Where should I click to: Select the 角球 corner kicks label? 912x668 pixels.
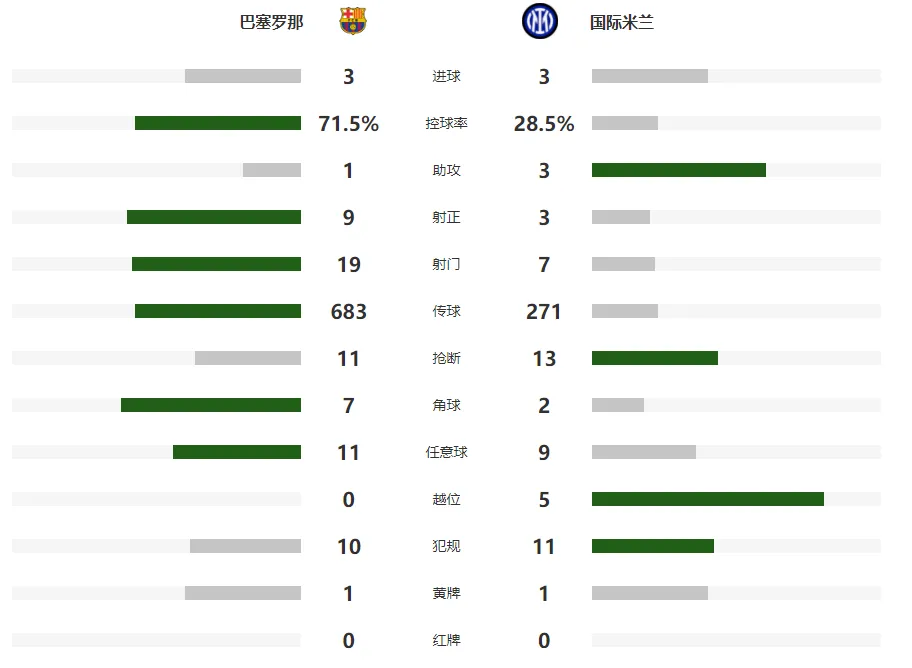(446, 405)
